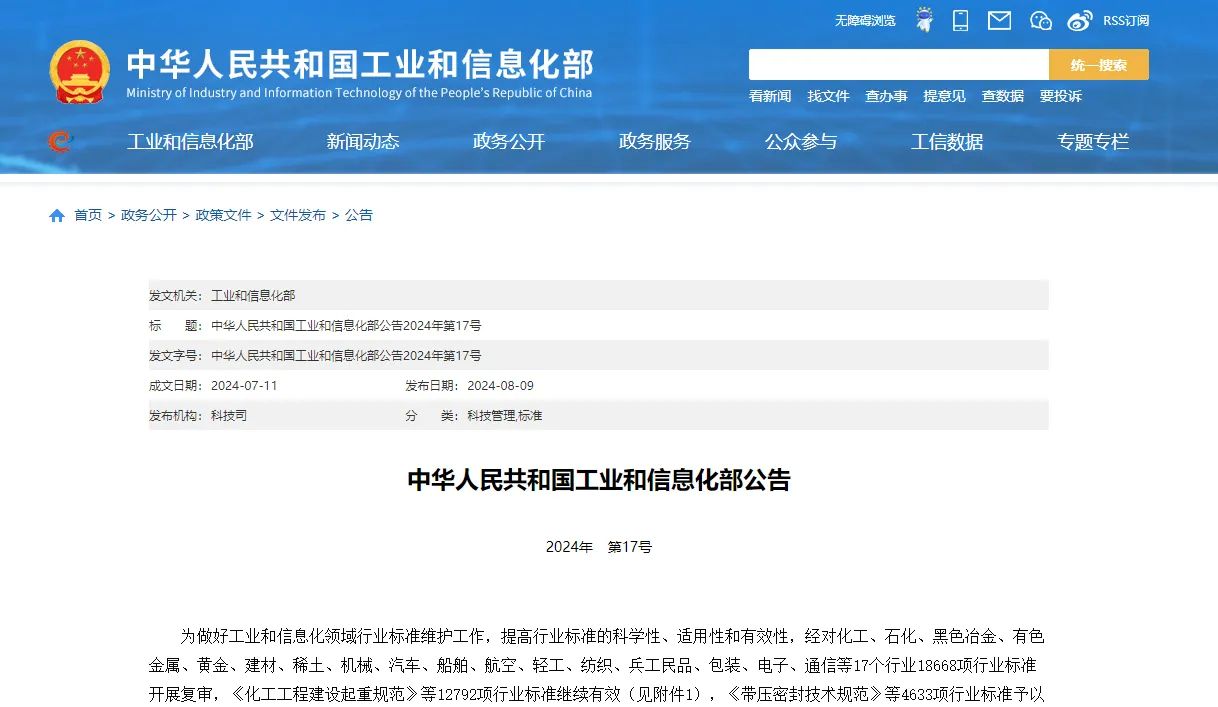Viewport: 1218px width, 707px height.
Task: Click 发文机关 value 工业和信息化部
Action: pyautogui.click(x=253, y=296)
